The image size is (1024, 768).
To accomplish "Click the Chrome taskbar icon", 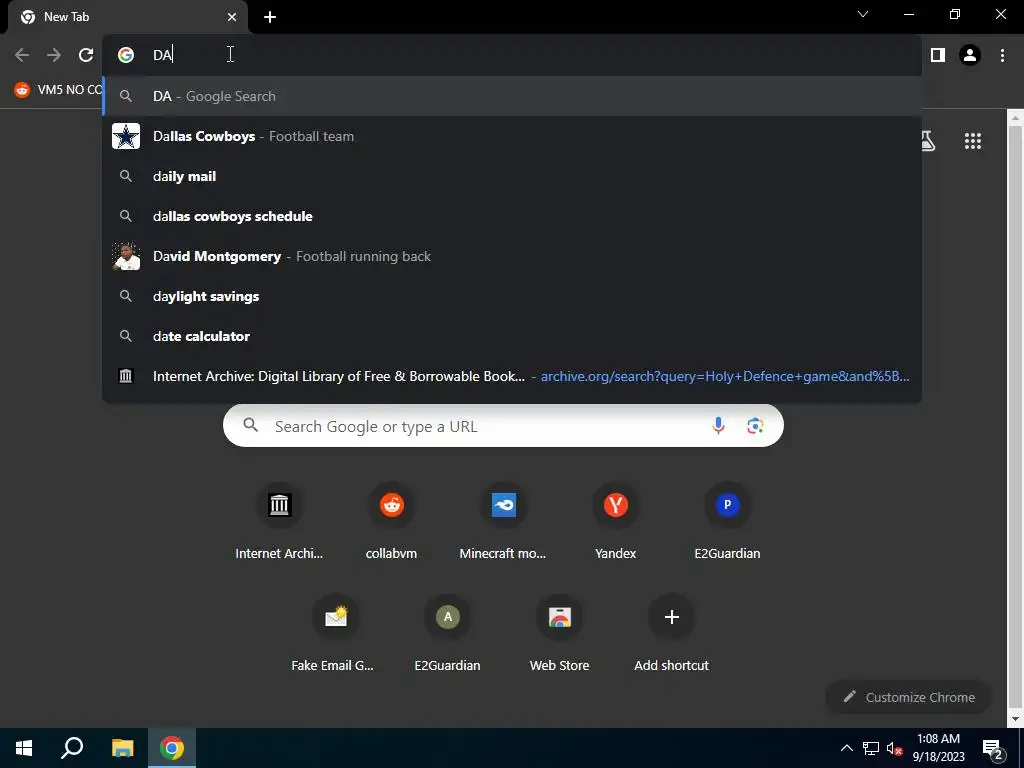I will (172, 748).
